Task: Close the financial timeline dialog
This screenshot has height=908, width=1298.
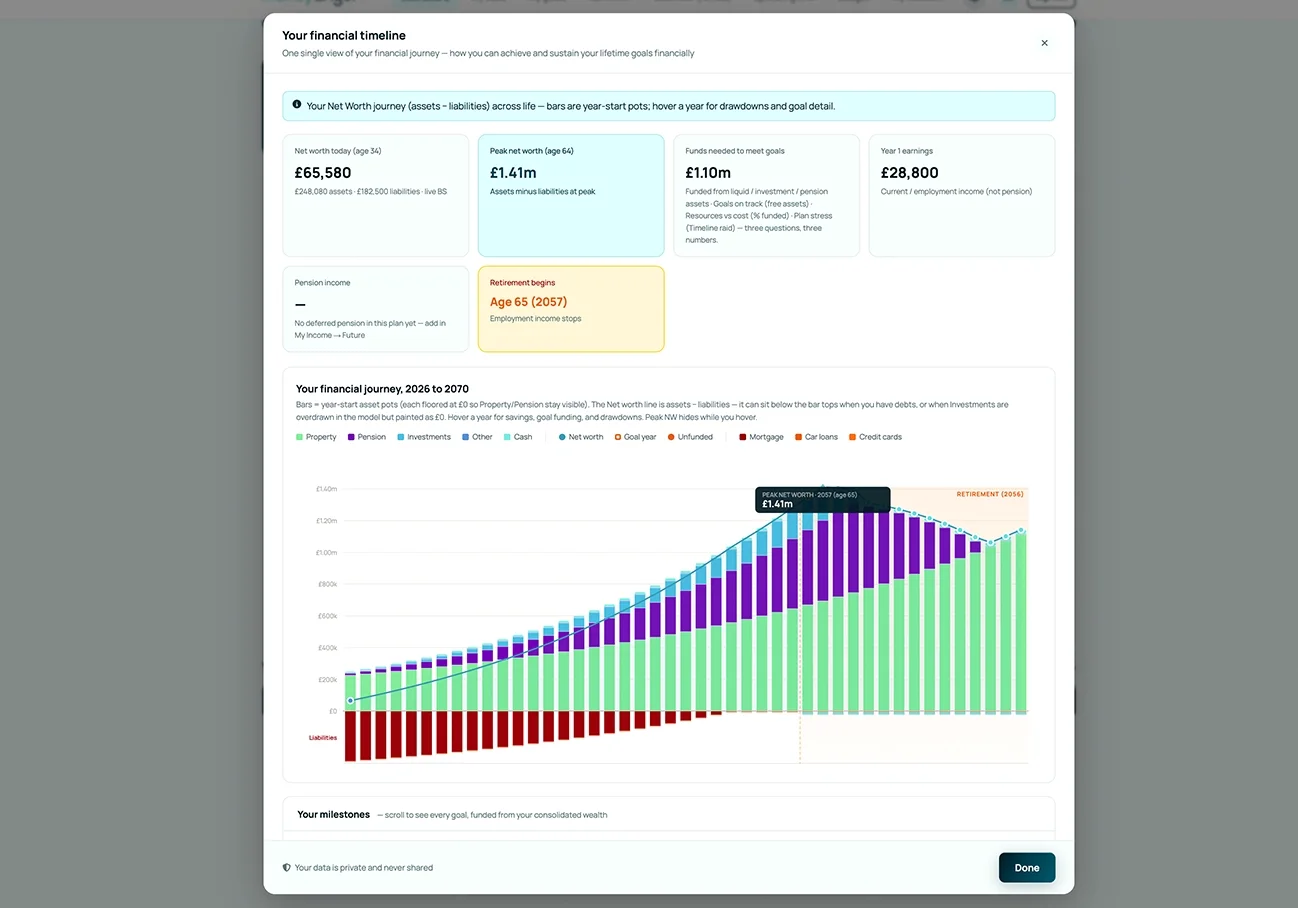Action: 1044,43
